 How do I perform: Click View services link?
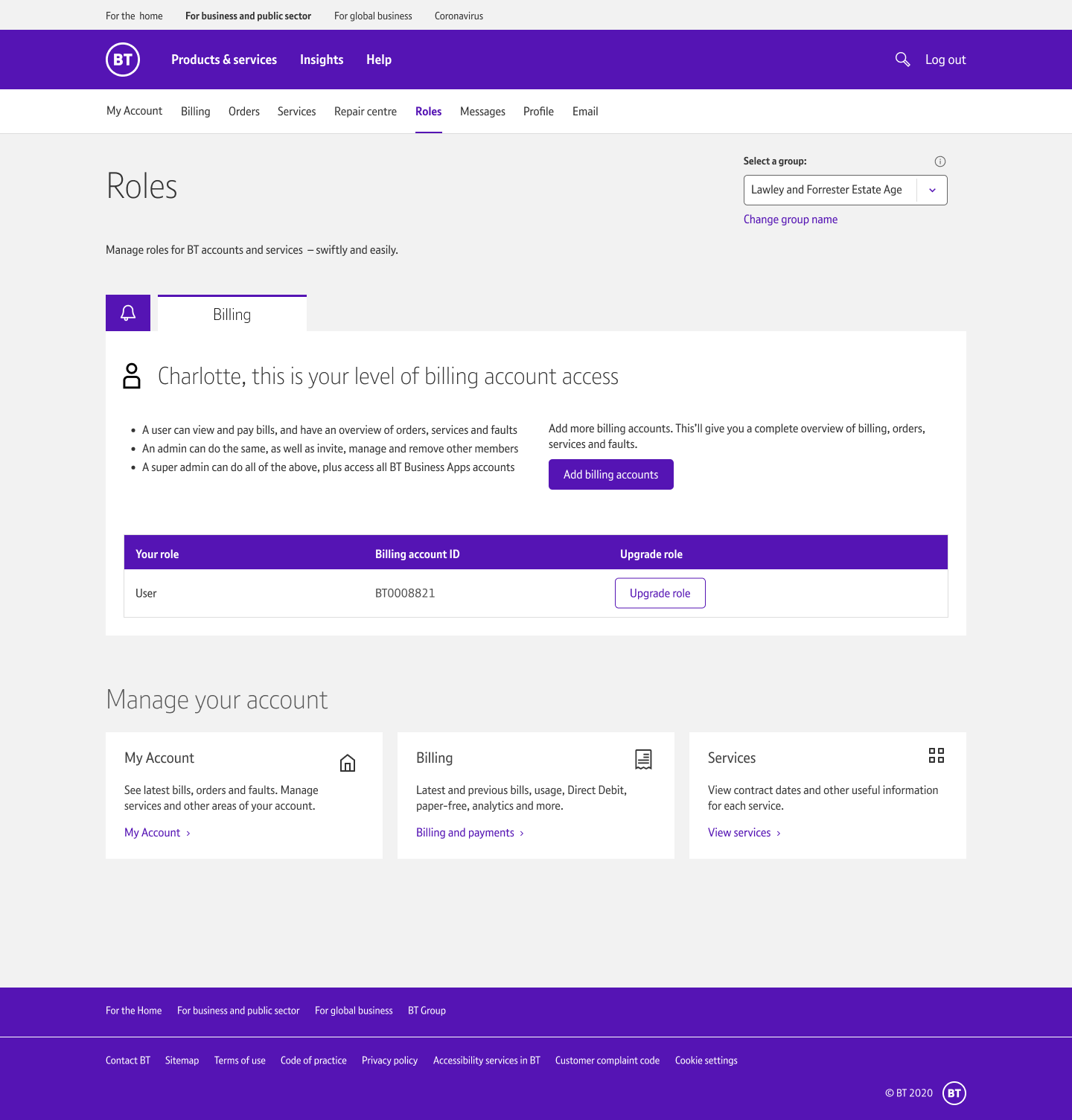(x=744, y=833)
